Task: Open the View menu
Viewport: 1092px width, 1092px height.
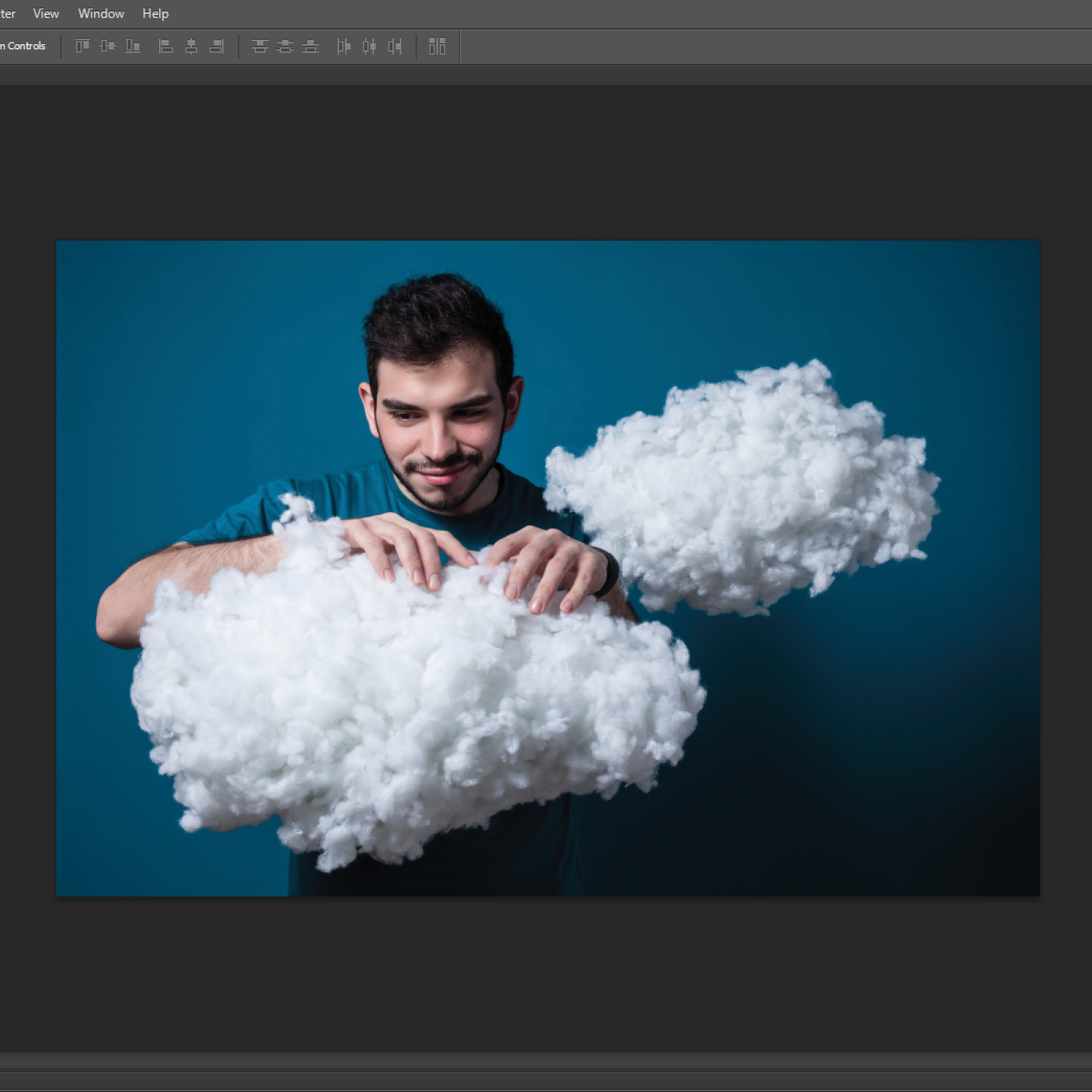Action: pos(45,14)
